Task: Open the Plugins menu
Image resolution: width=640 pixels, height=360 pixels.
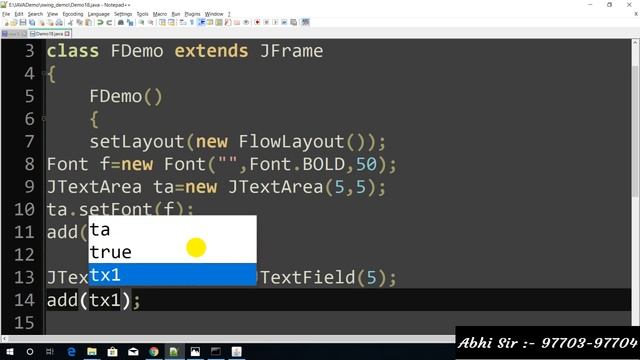Action: [192, 14]
